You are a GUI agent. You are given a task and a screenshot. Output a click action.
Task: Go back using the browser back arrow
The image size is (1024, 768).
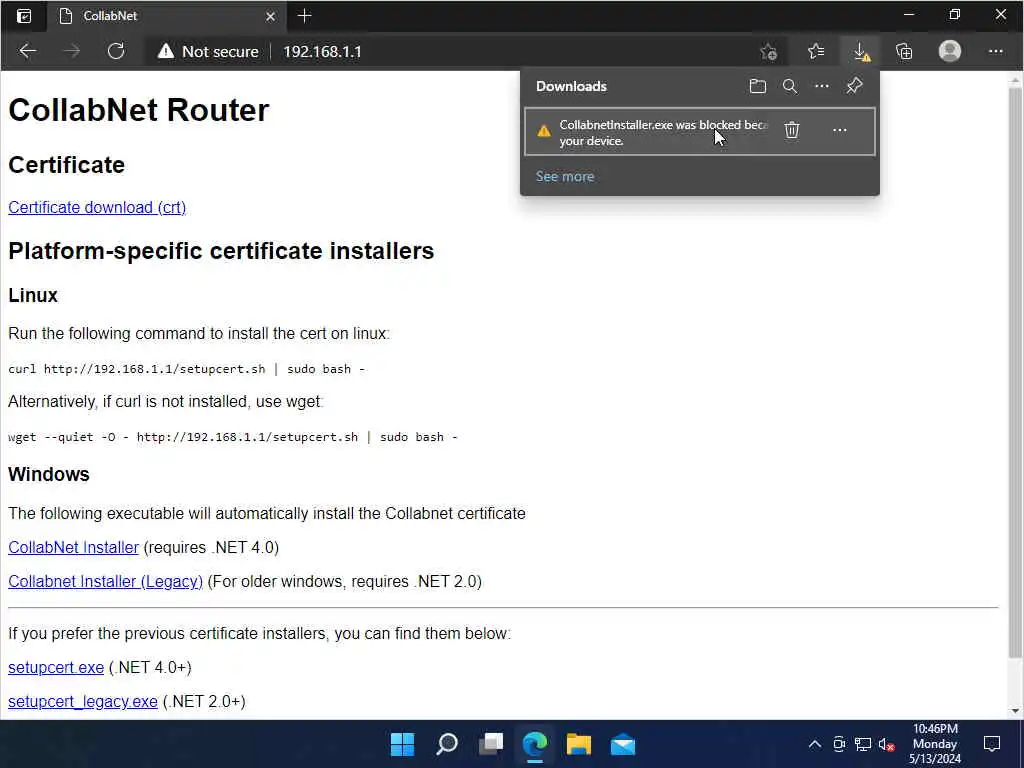(27, 51)
